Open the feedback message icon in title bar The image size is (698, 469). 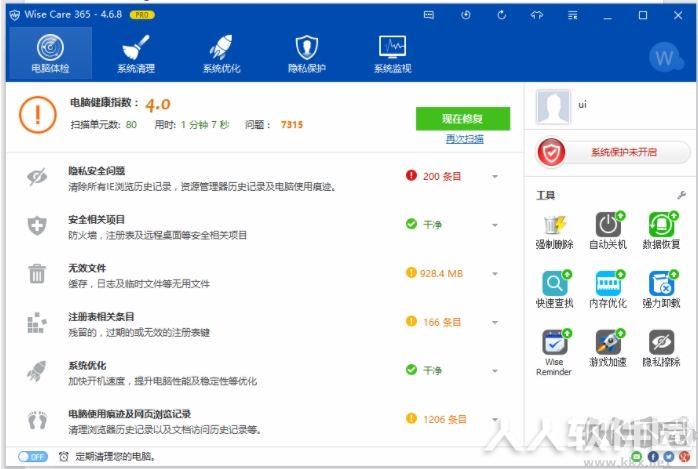[429, 15]
